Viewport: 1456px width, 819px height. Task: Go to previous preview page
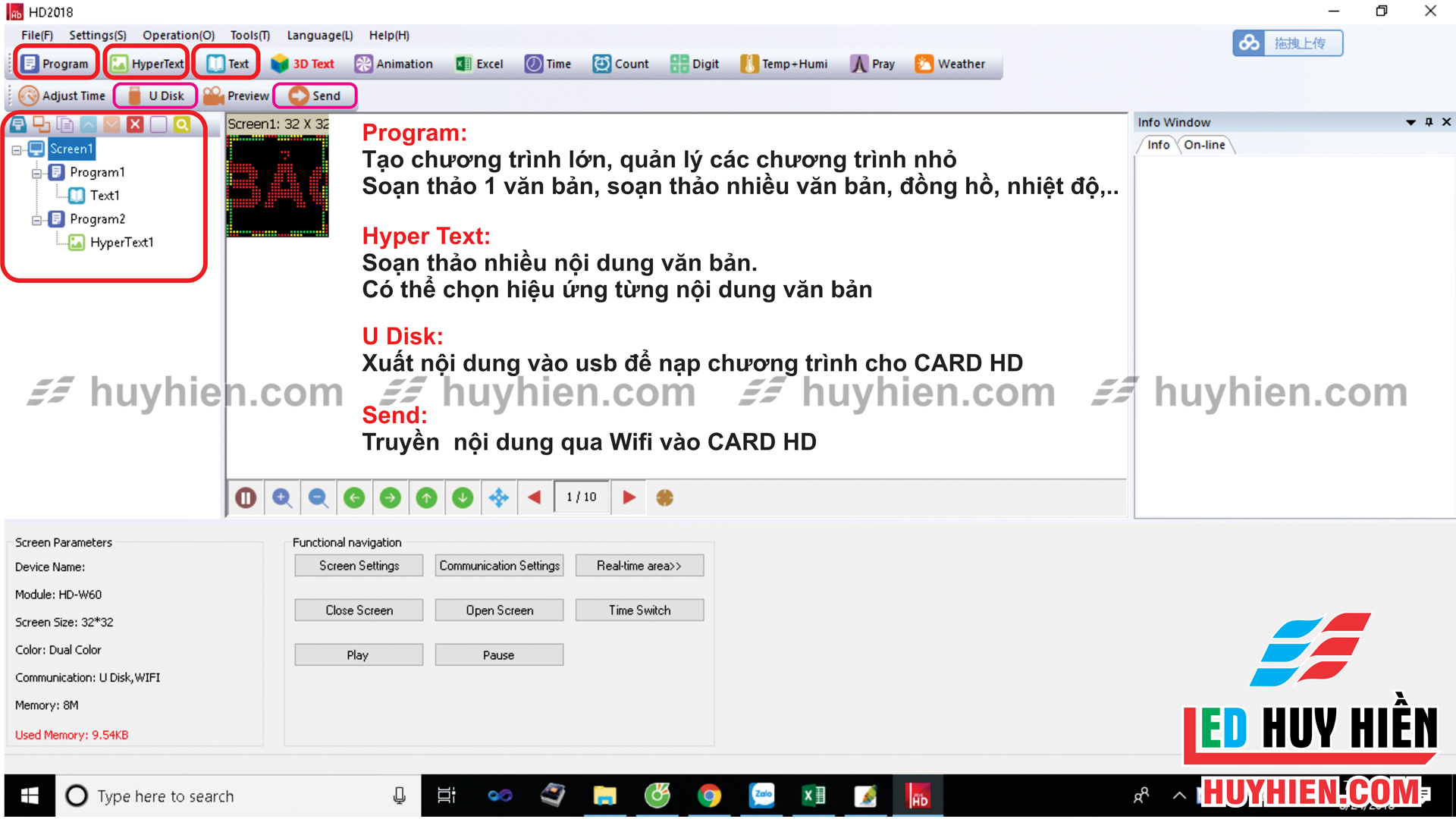point(535,497)
